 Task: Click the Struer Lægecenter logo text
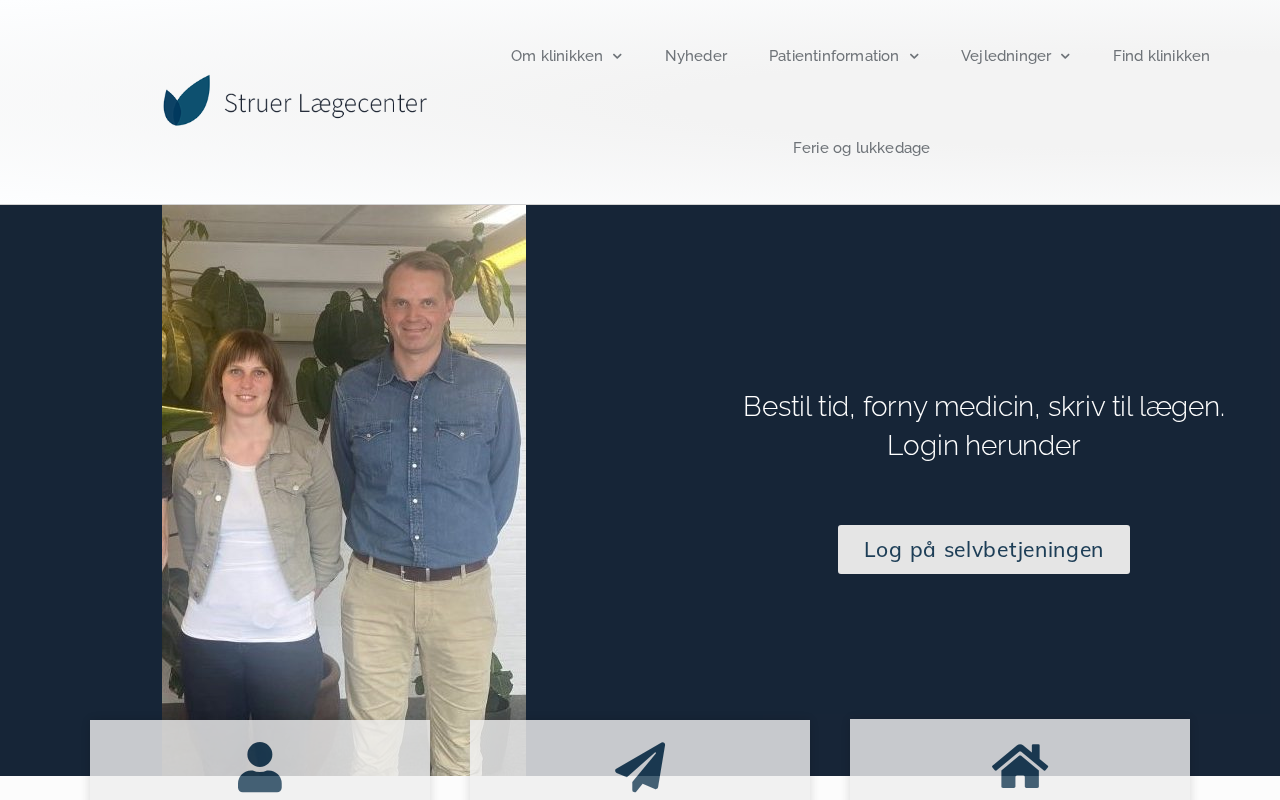[326, 103]
